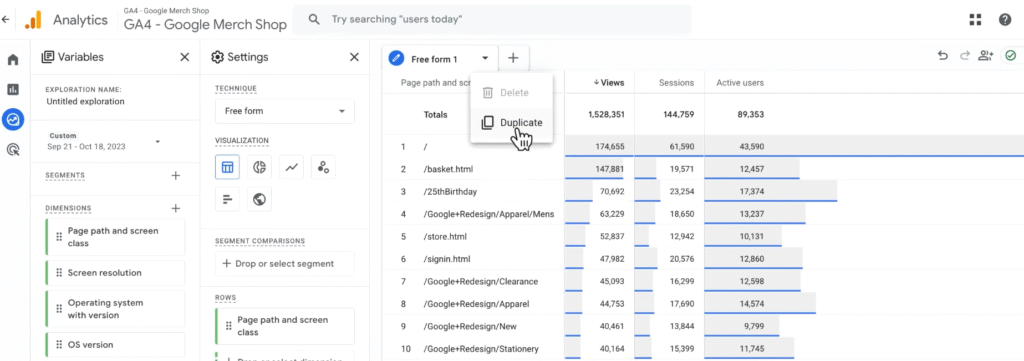Click the 1,528,351 total views value
Screen dimensions: 1024x361
coord(607,114)
